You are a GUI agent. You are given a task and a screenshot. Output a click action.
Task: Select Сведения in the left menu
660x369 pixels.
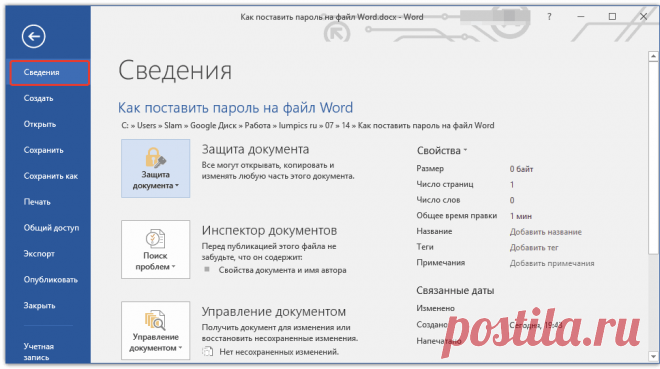[x=50, y=73]
